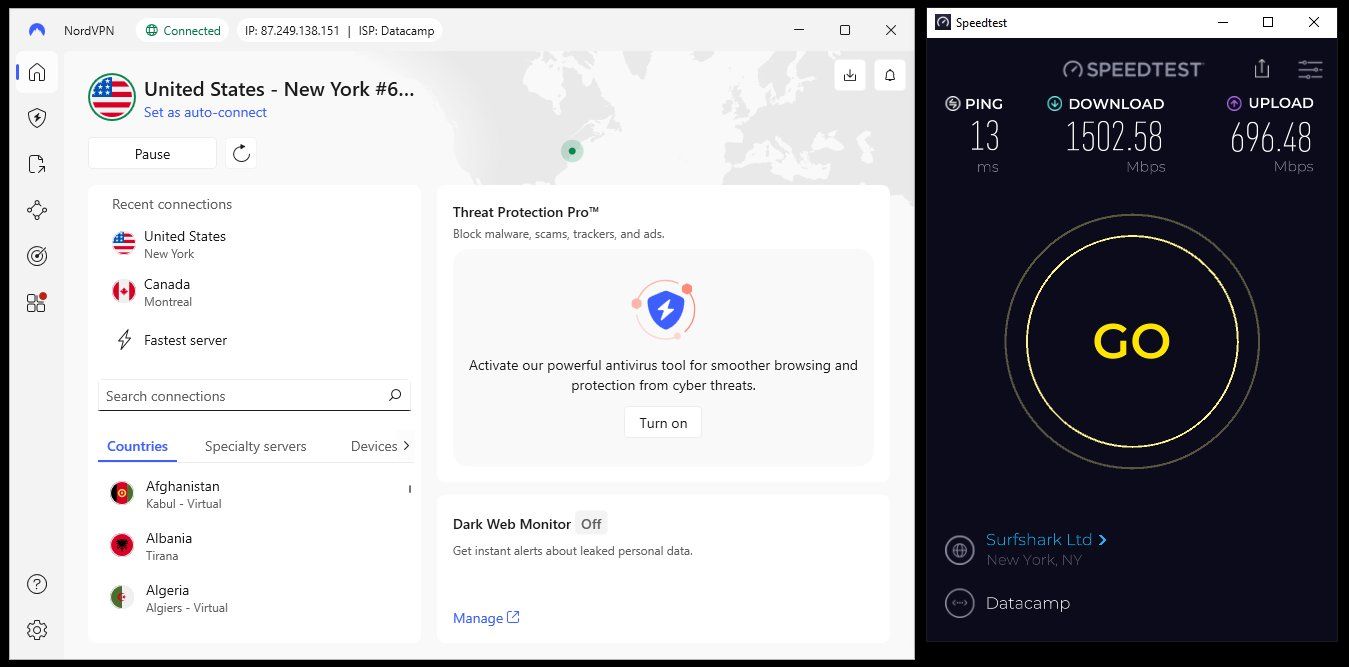The image size is (1349, 667).
Task: Turn on Threat Protection Pro antivirus
Action: (662, 422)
